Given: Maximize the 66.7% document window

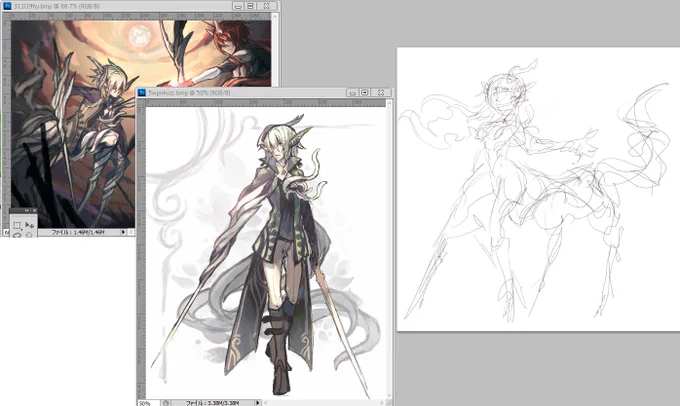Looking at the screenshot, I should [x=250, y=6].
